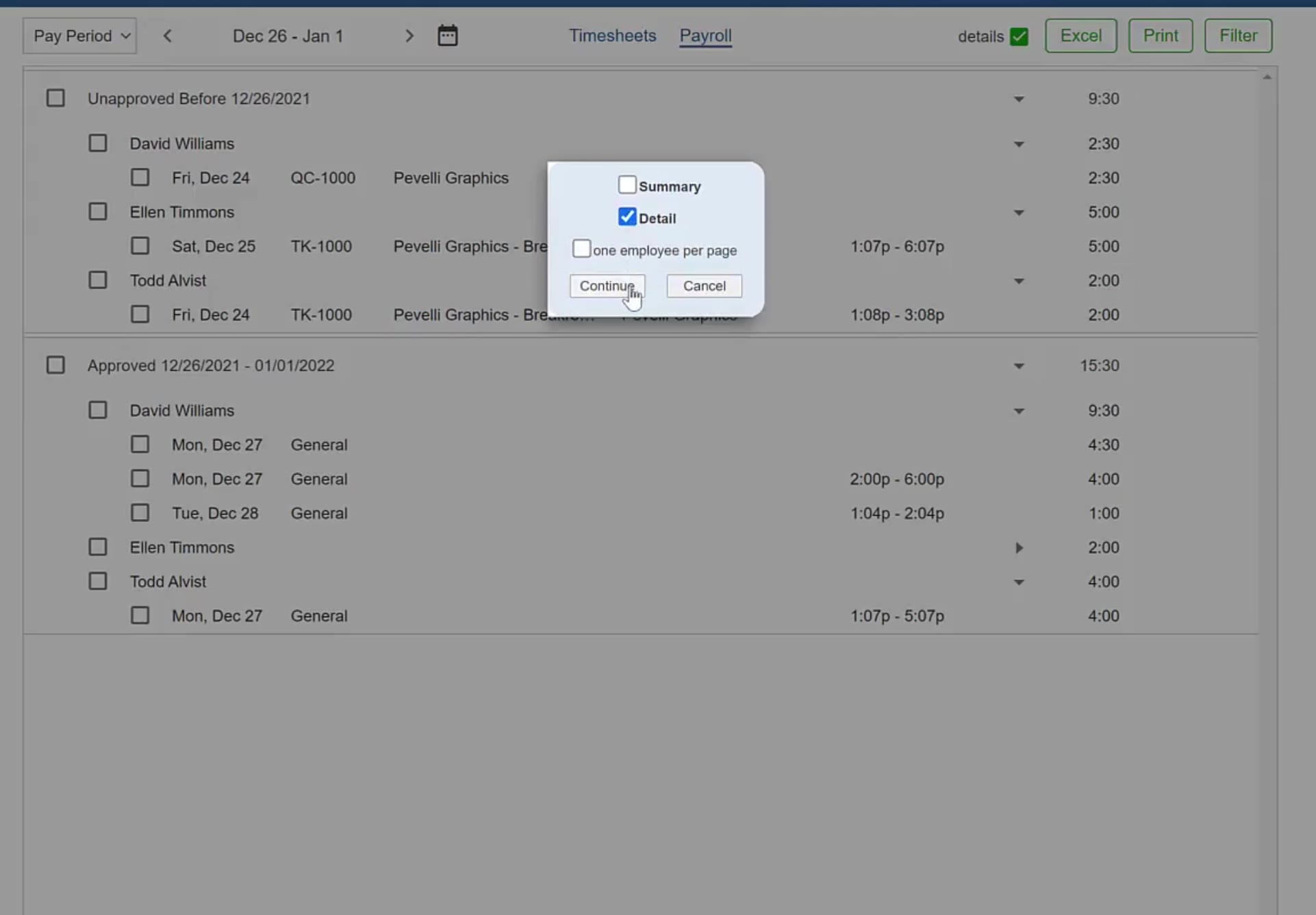
Task: Check Ellen Timmons under Approved group
Action: [x=98, y=547]
